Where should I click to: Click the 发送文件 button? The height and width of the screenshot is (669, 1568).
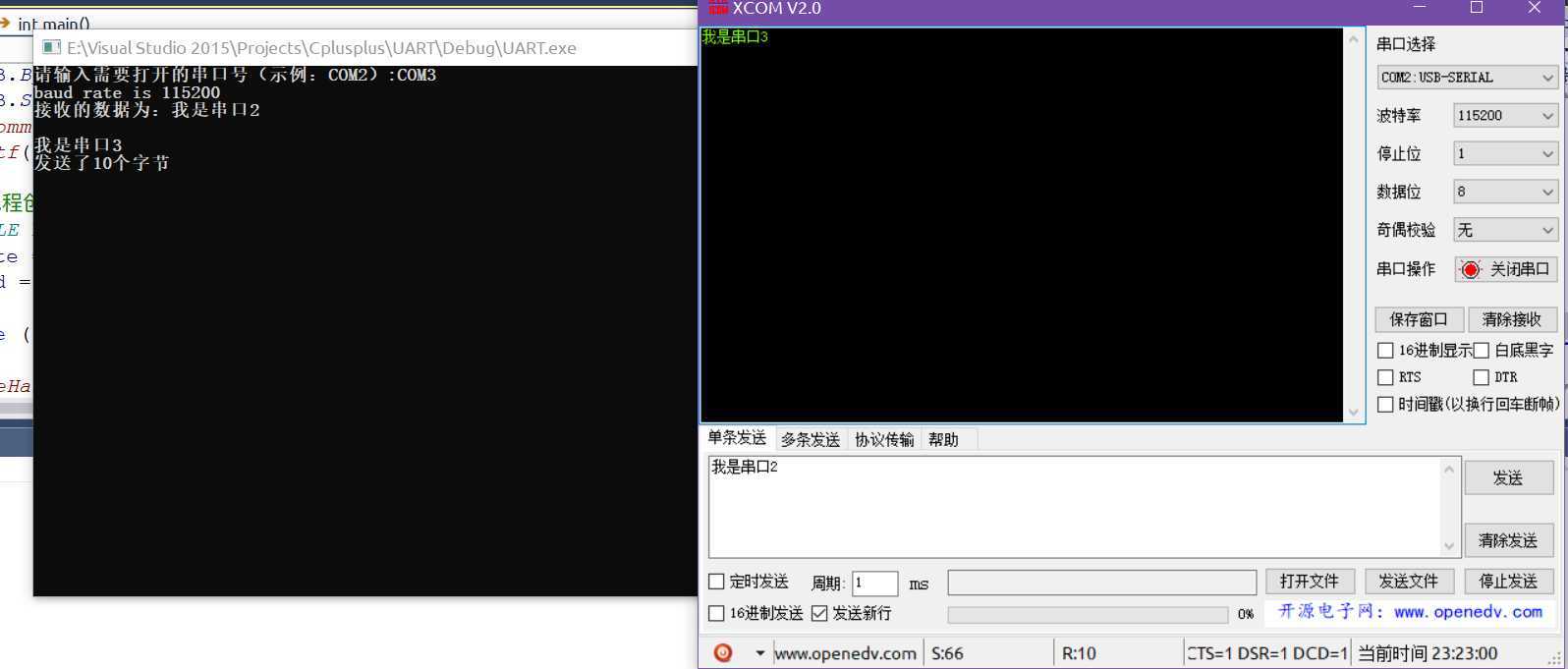pos(1408,581)
